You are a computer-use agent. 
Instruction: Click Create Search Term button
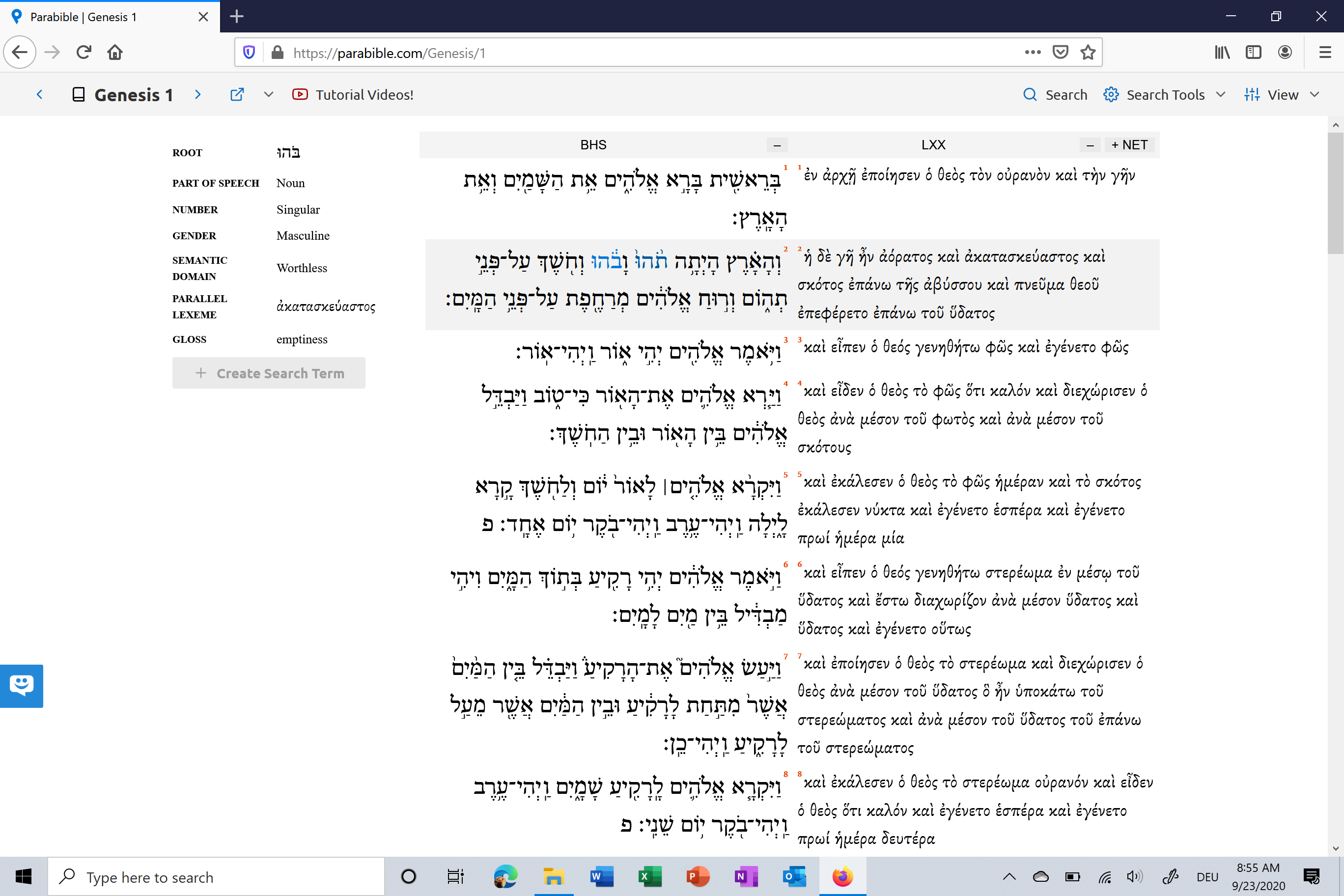click(x=269, y=373)
